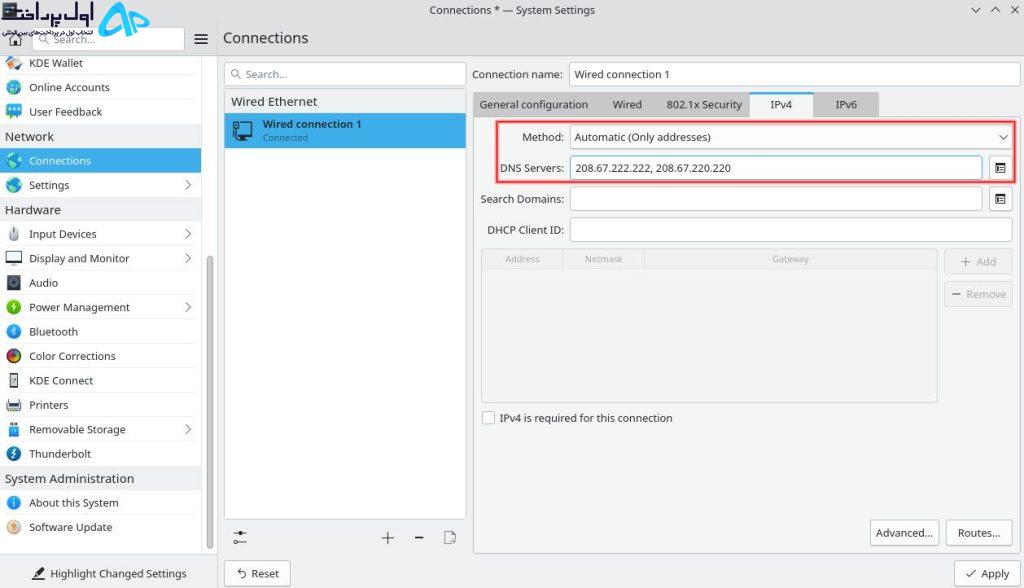The width and height of the screenshot is (1024, 588).
Task: Click Highlight Changed Settings button
Action: tap(109, 574)
